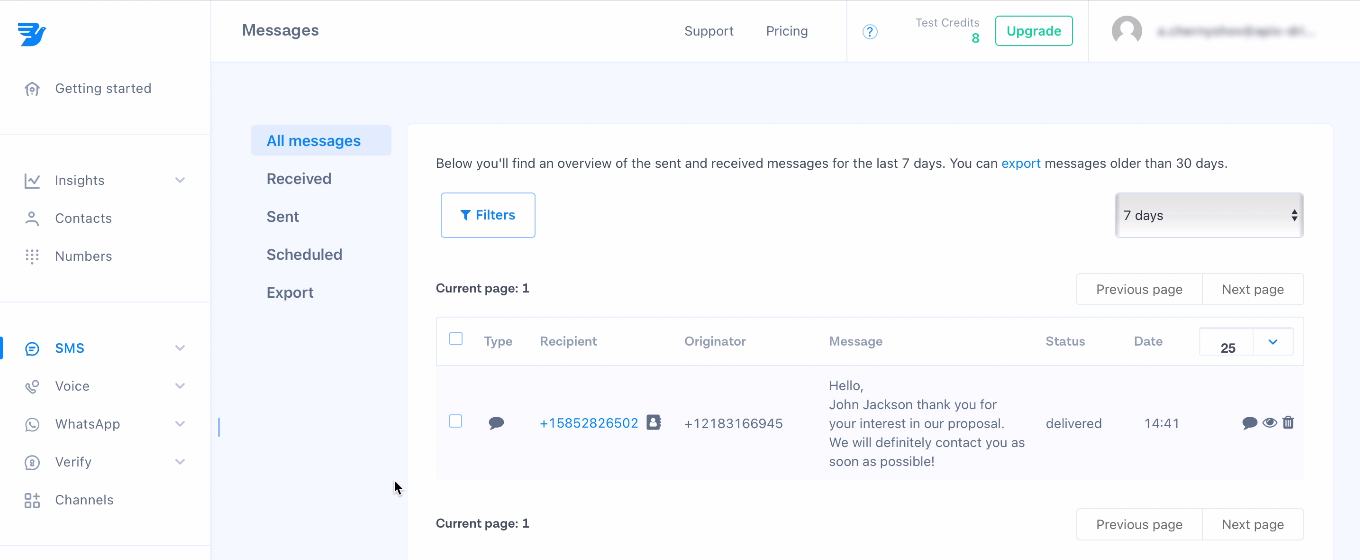Switch to the Sent tab

(x=283, y=217)
